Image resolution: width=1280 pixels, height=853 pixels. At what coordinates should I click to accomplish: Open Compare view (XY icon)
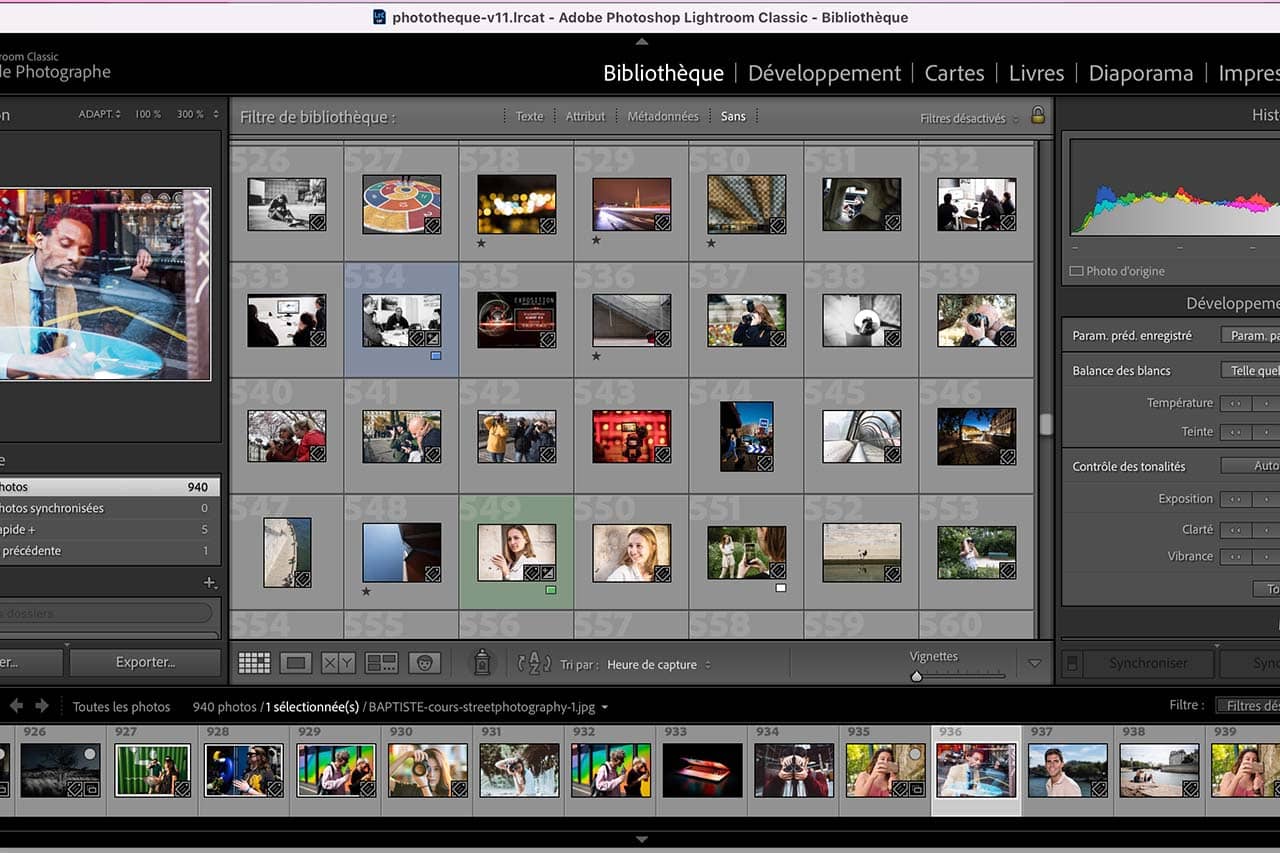click(x=339, y=662)
